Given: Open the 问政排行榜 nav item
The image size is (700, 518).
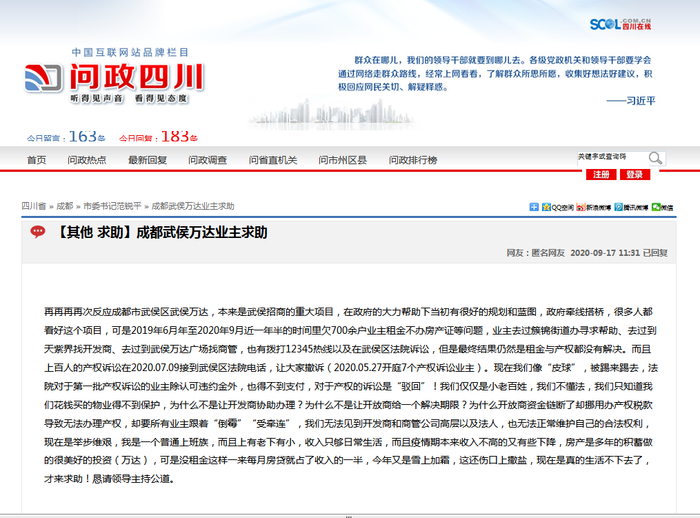Looking at the screenshot, I should tap(412, 160).
